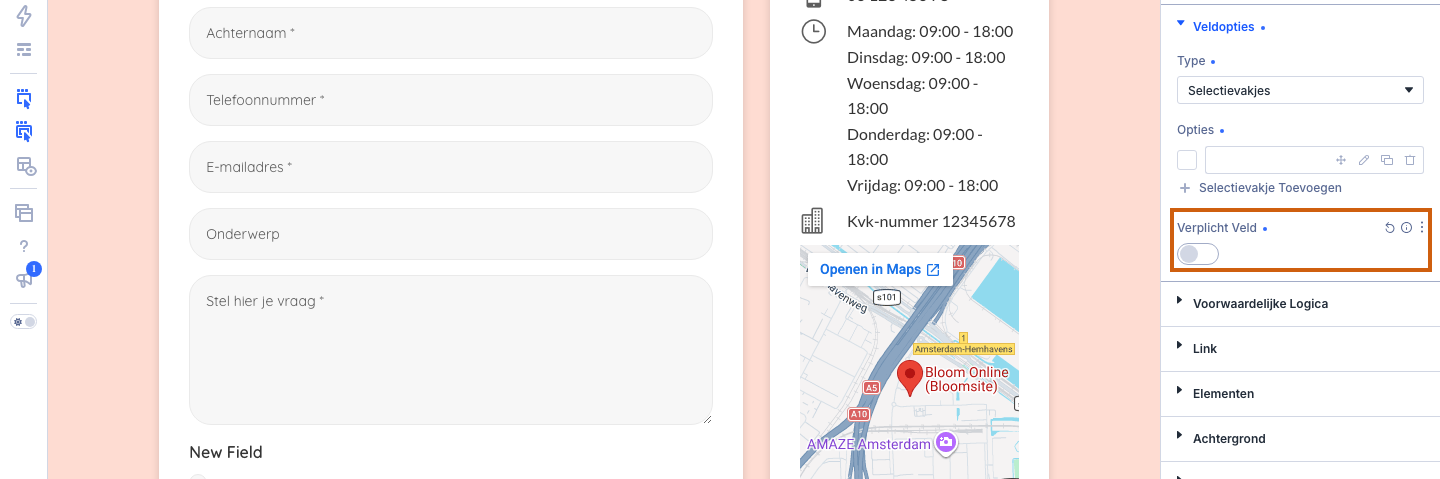
Task: Click the info icon beside Verplicht Veld
Action: [x=1406, y=228]
